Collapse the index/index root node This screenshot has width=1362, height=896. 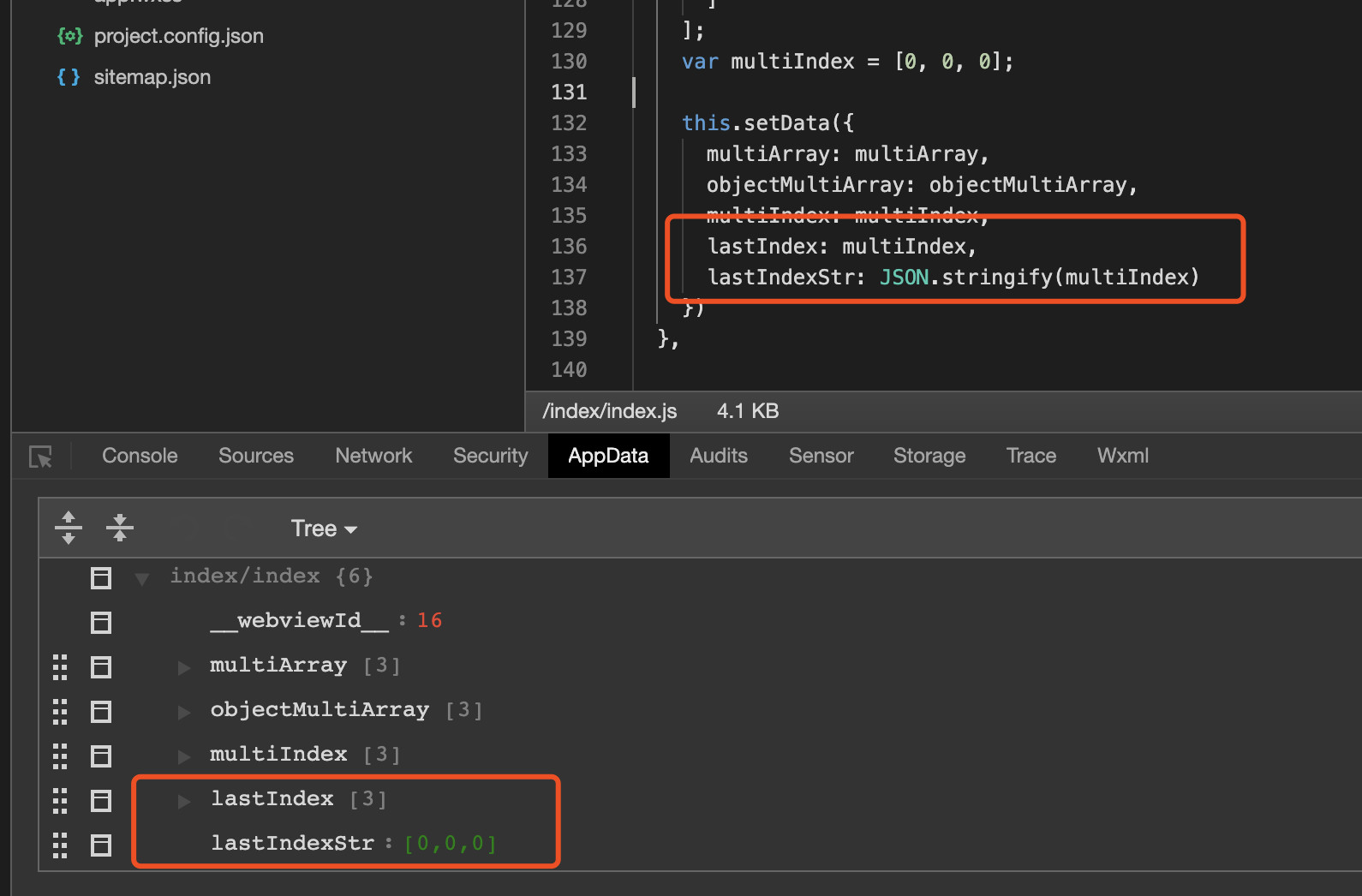pyautogui.click(x=142, y=578)
